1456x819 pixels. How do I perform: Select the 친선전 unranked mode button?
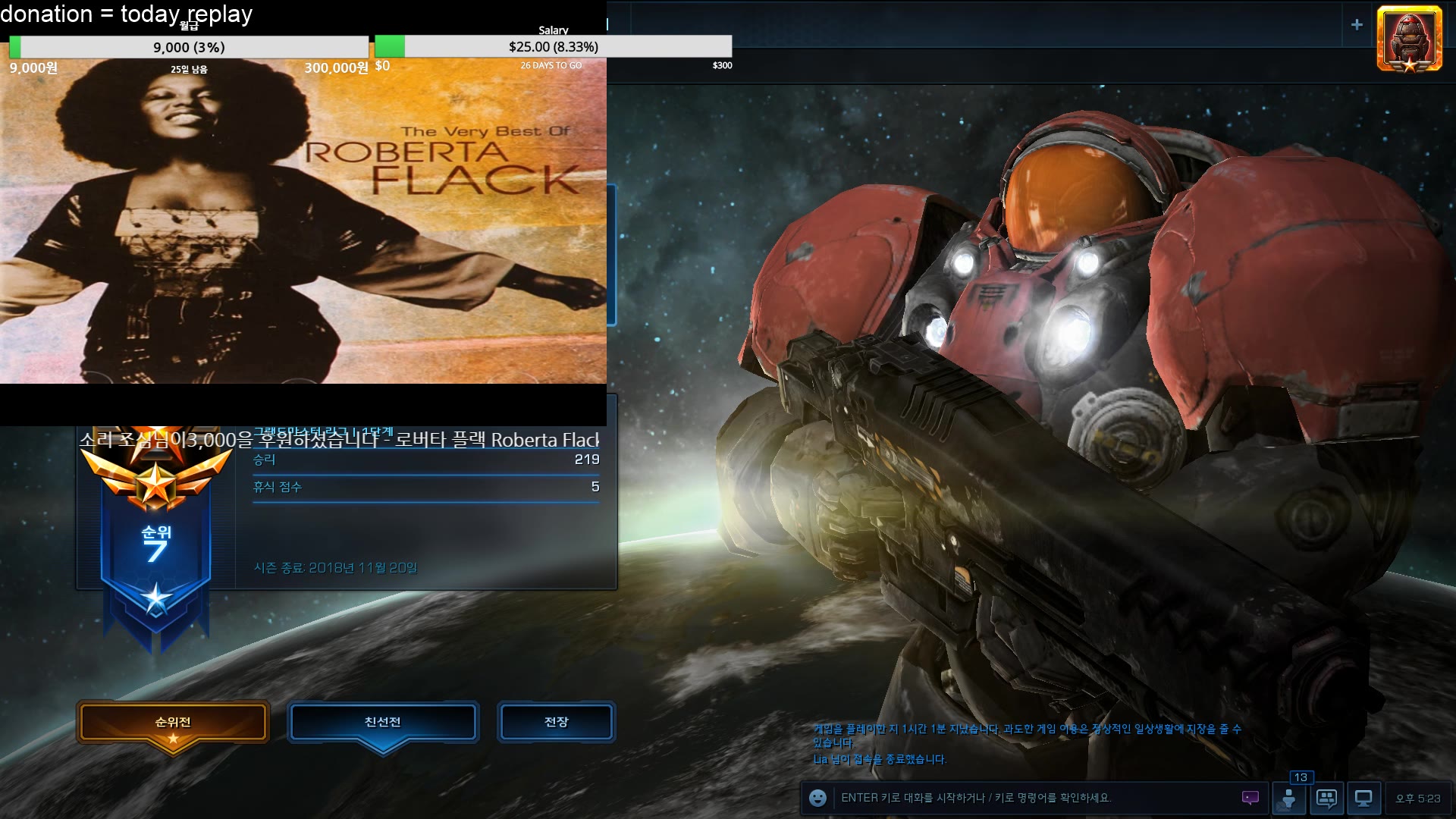click(383, 723)
